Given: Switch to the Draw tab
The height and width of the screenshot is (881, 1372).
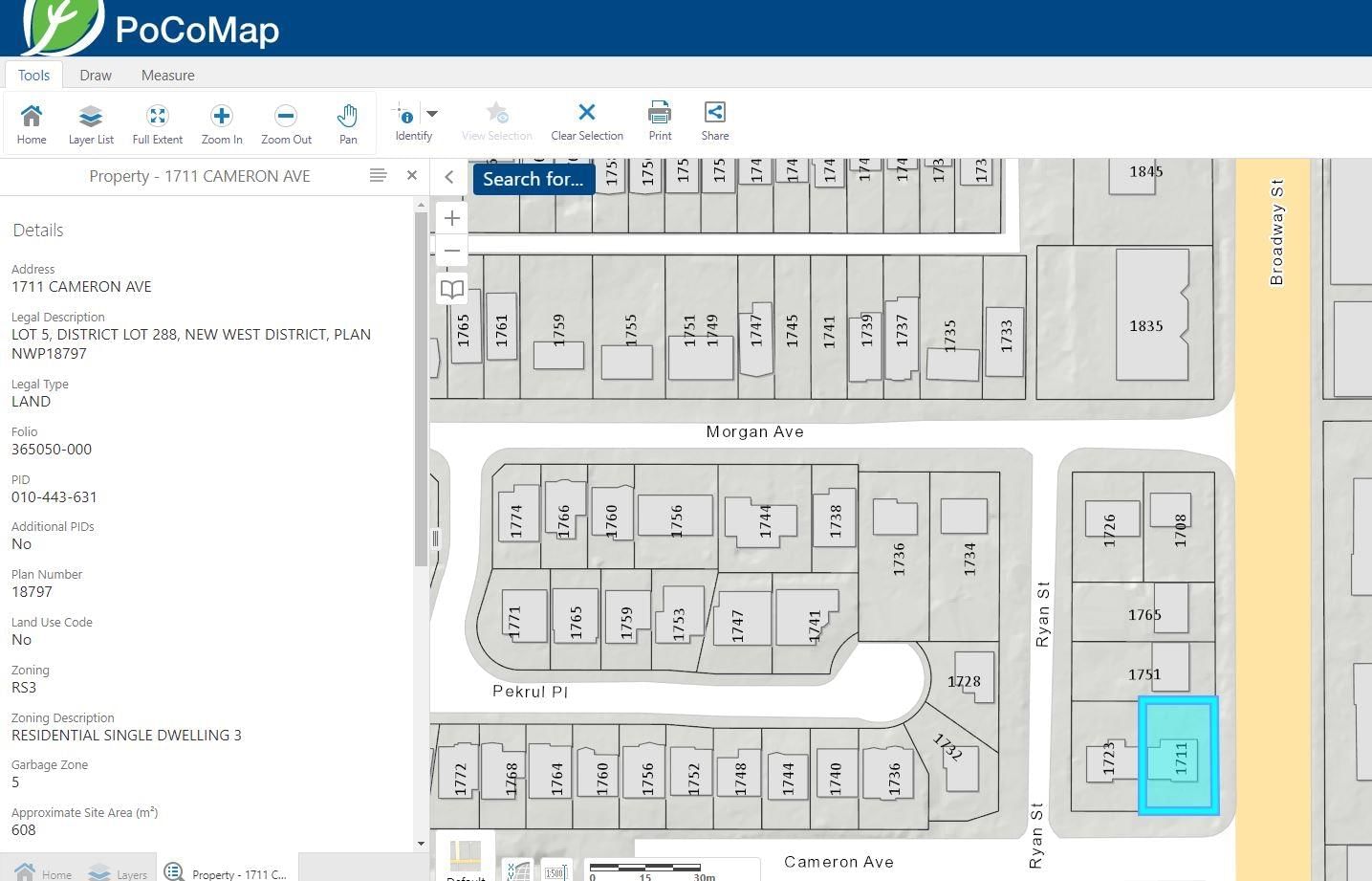Looking at the screenshot, I should (96, 75).
